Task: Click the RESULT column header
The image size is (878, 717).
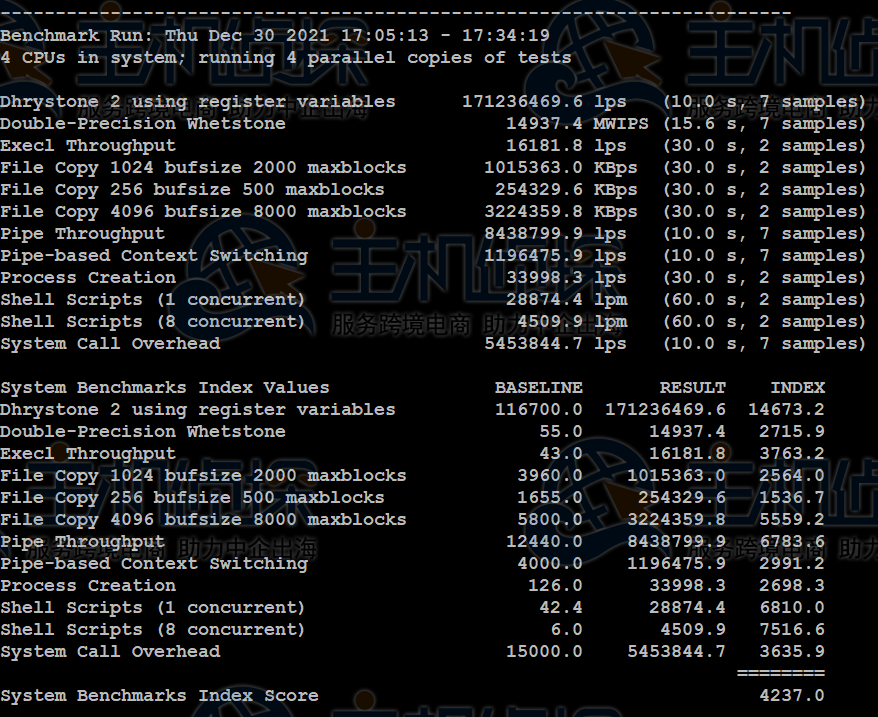Action: [x=693, y=387]
